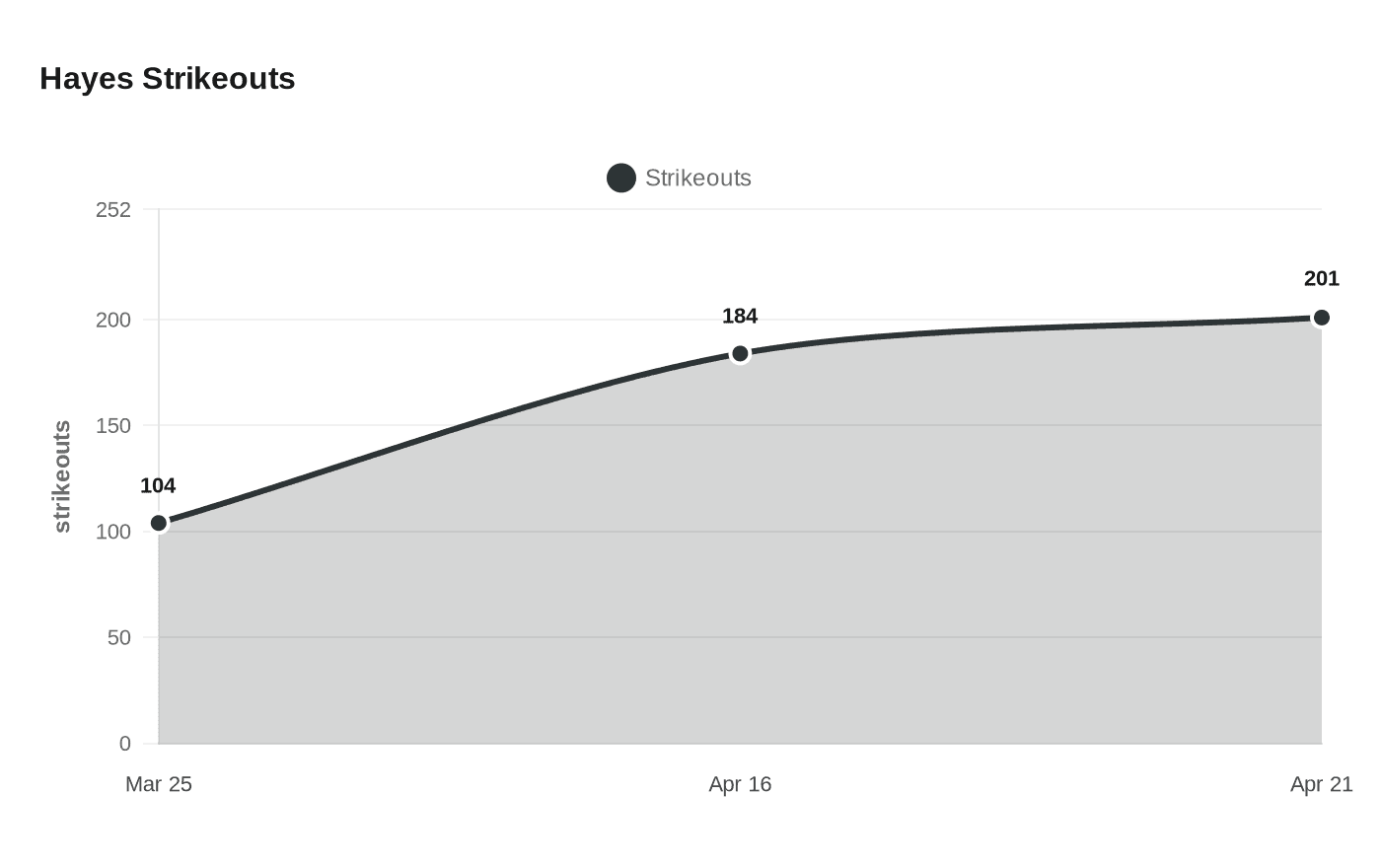Click the Mar 25 x-axis label

point(159,784)
